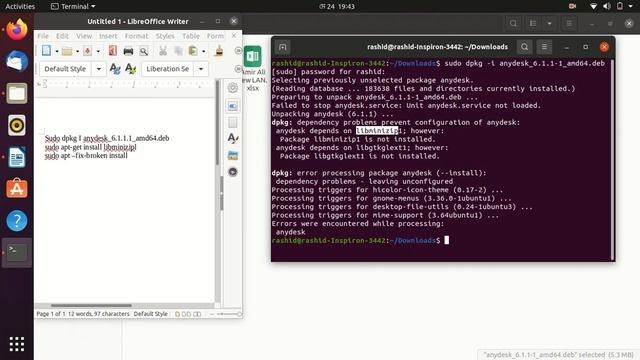Open the Edit menu in Writer

coord(62,36)
